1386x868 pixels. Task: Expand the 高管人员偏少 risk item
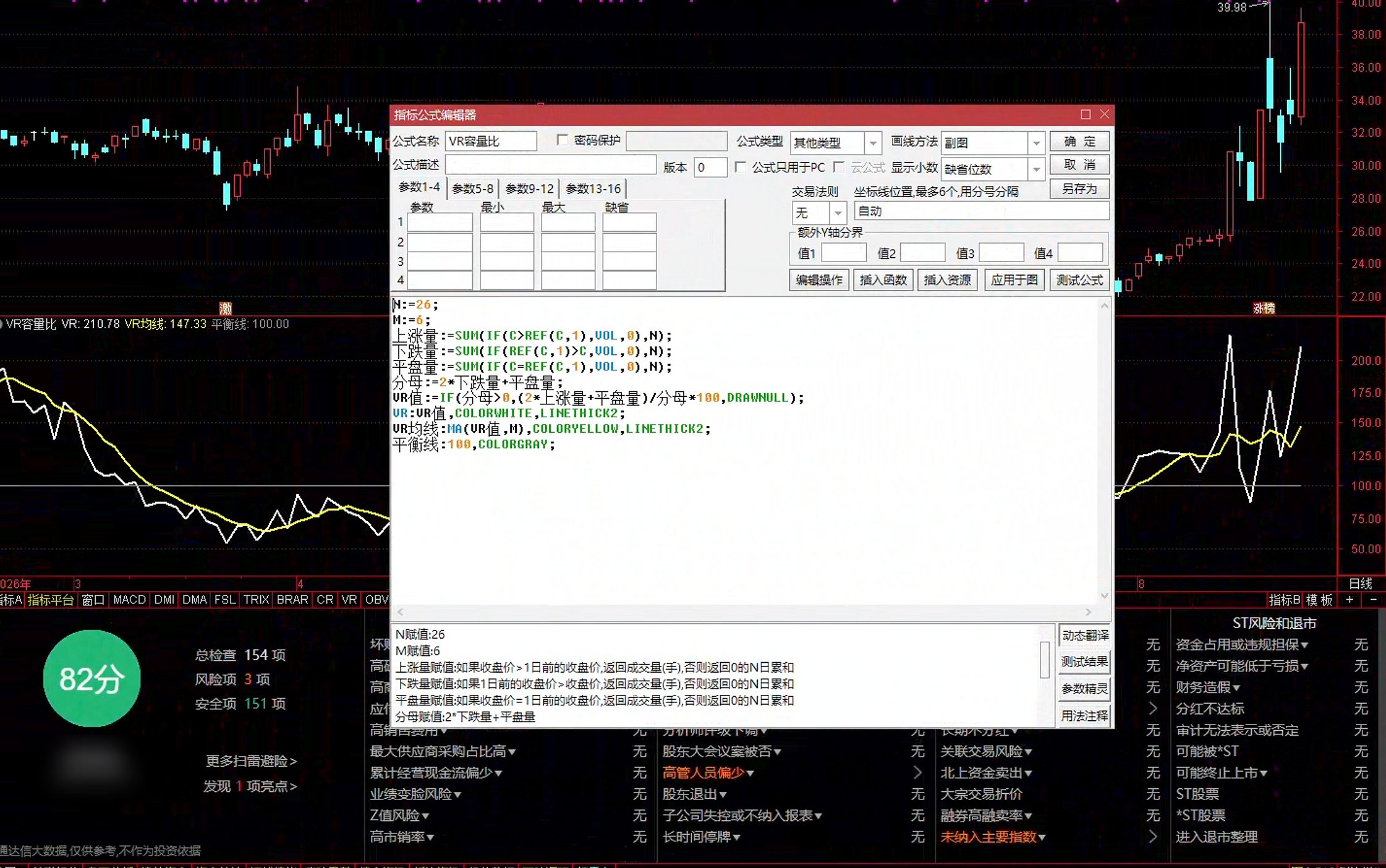pyautogui.click(x=708, y=773)
